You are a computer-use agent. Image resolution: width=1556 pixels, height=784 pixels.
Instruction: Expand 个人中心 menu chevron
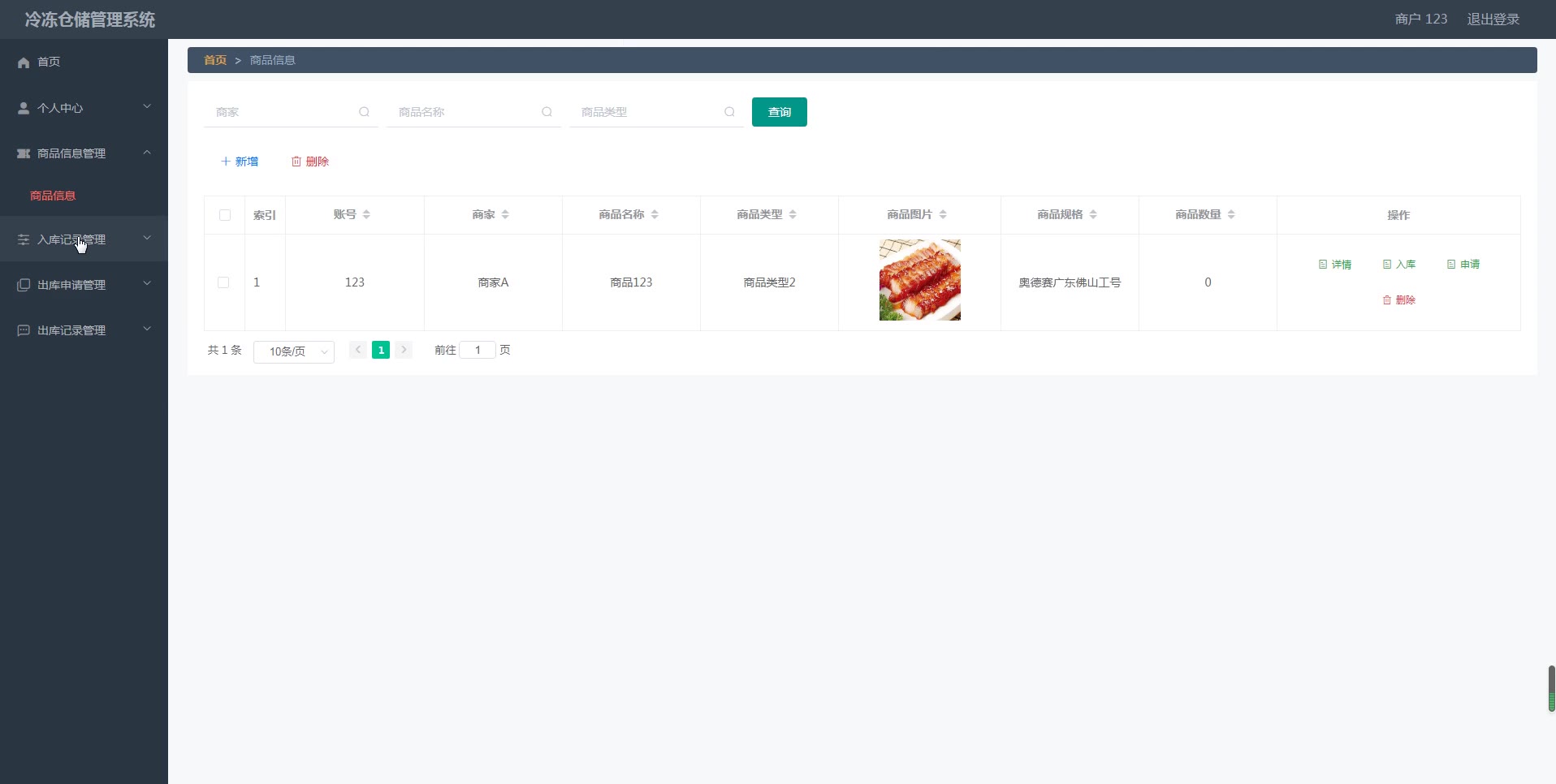coord(147,106)
